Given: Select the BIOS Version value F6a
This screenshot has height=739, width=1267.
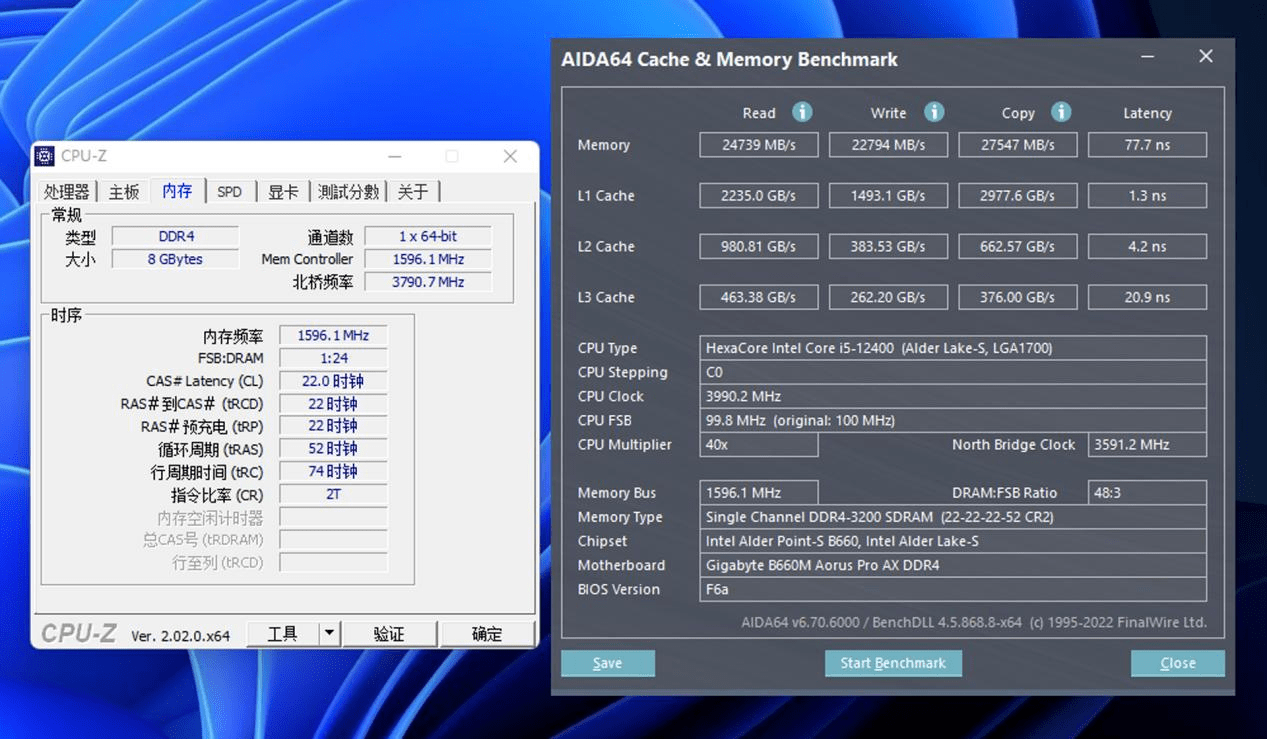Looking at the screenshot, I should click(953, 589).
